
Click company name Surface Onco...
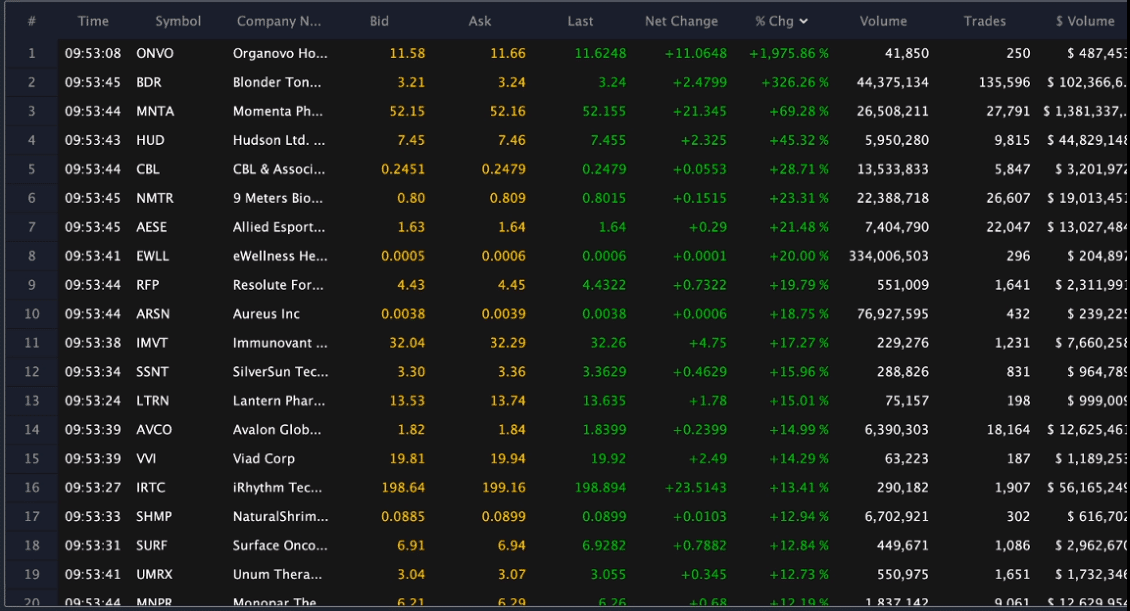click(x=280, y=545)
